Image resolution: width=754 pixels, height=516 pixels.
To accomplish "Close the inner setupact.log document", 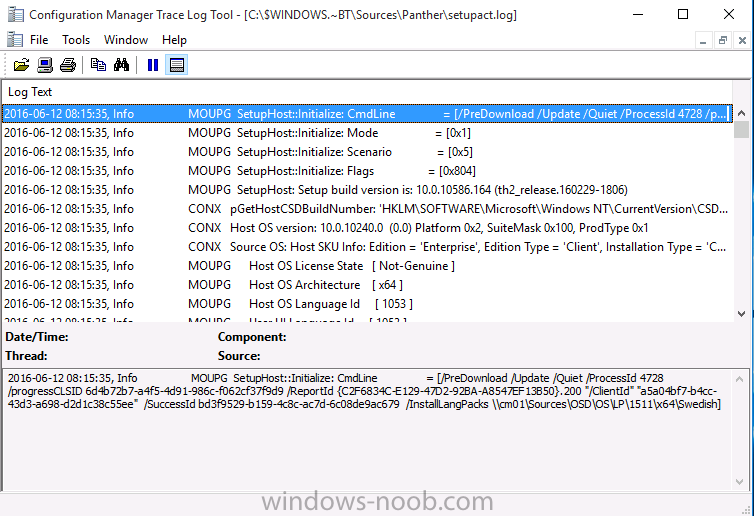I will coord(742,40).
